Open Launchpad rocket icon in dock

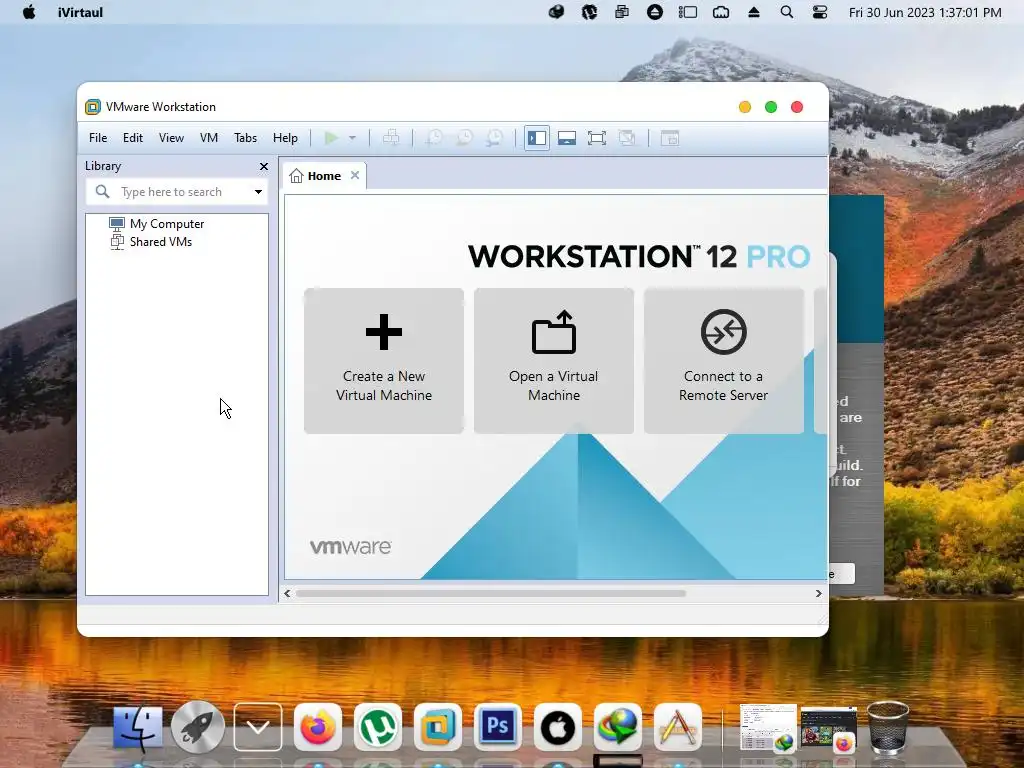198,728
